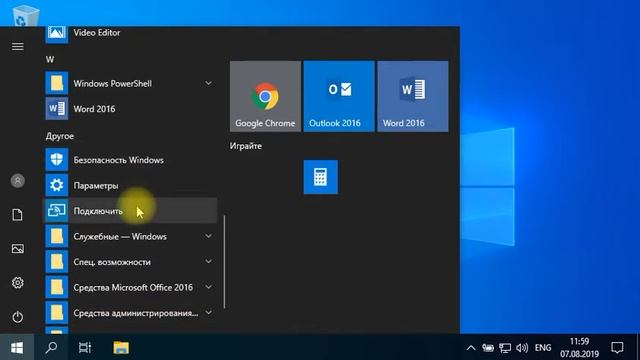Click the user account avatar icon
Viewport: 640px width, 360px height.
click(x=18, y=181)
